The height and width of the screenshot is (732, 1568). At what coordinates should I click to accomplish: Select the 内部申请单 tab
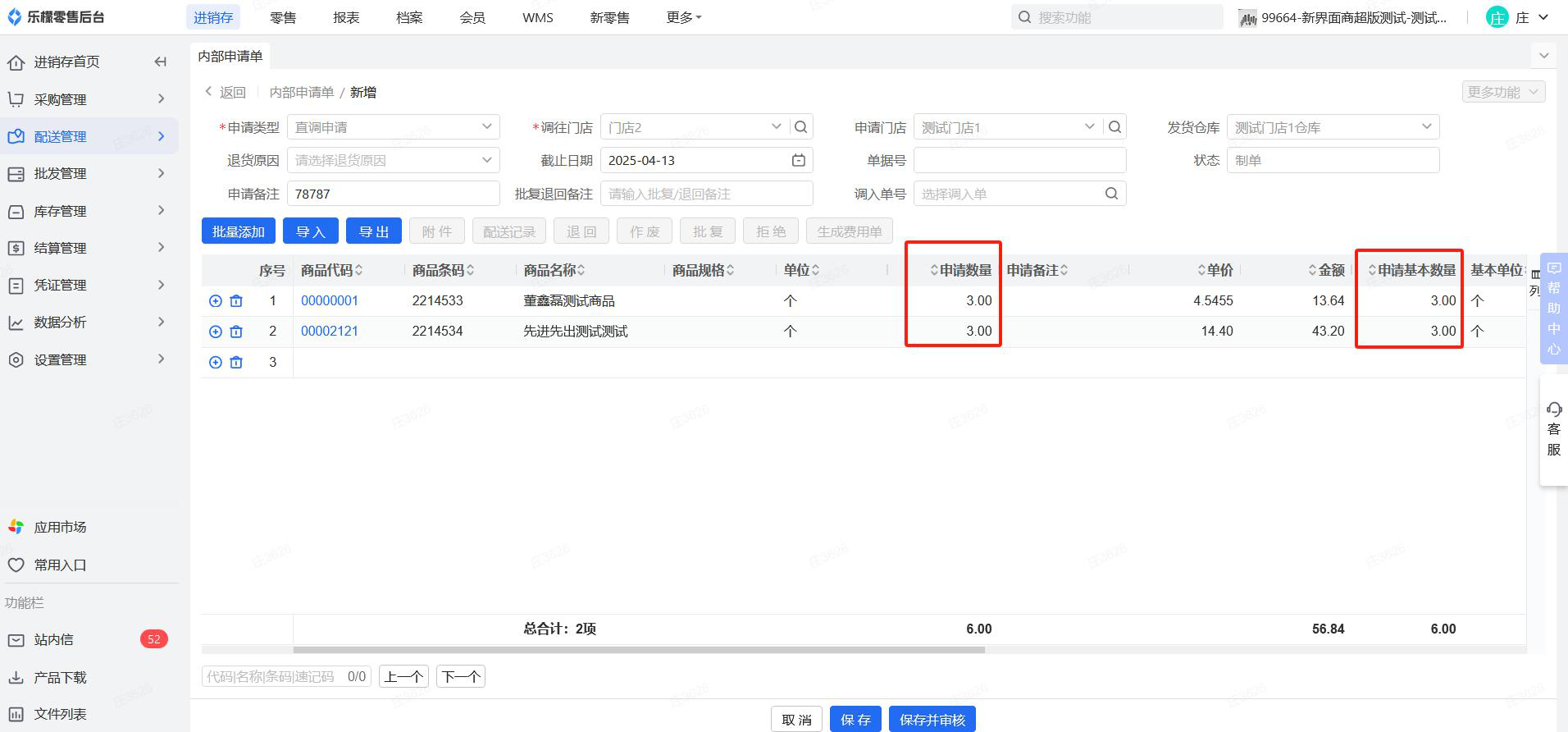point(230,56)
